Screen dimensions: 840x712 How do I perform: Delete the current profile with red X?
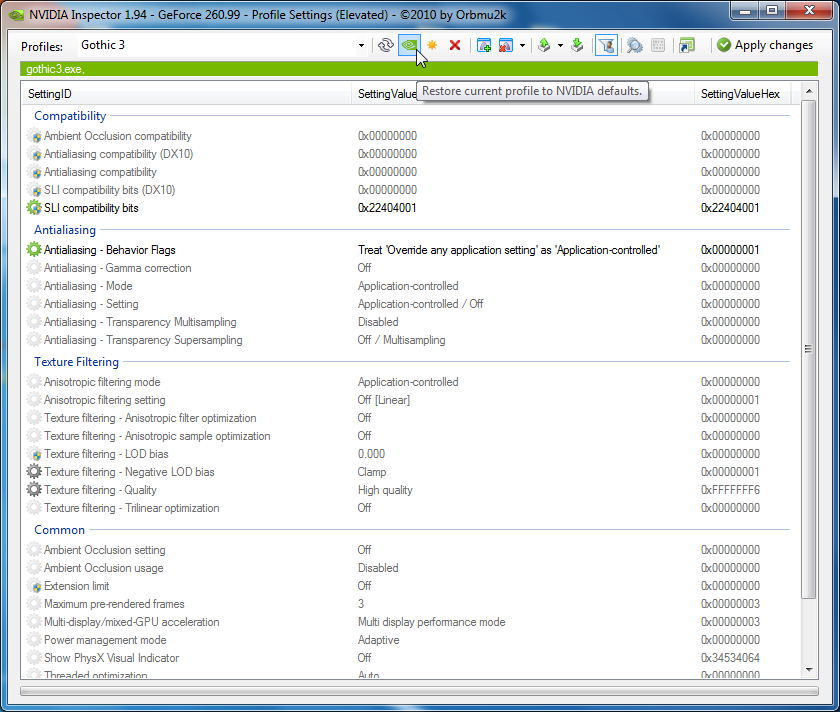pos(455,45)
